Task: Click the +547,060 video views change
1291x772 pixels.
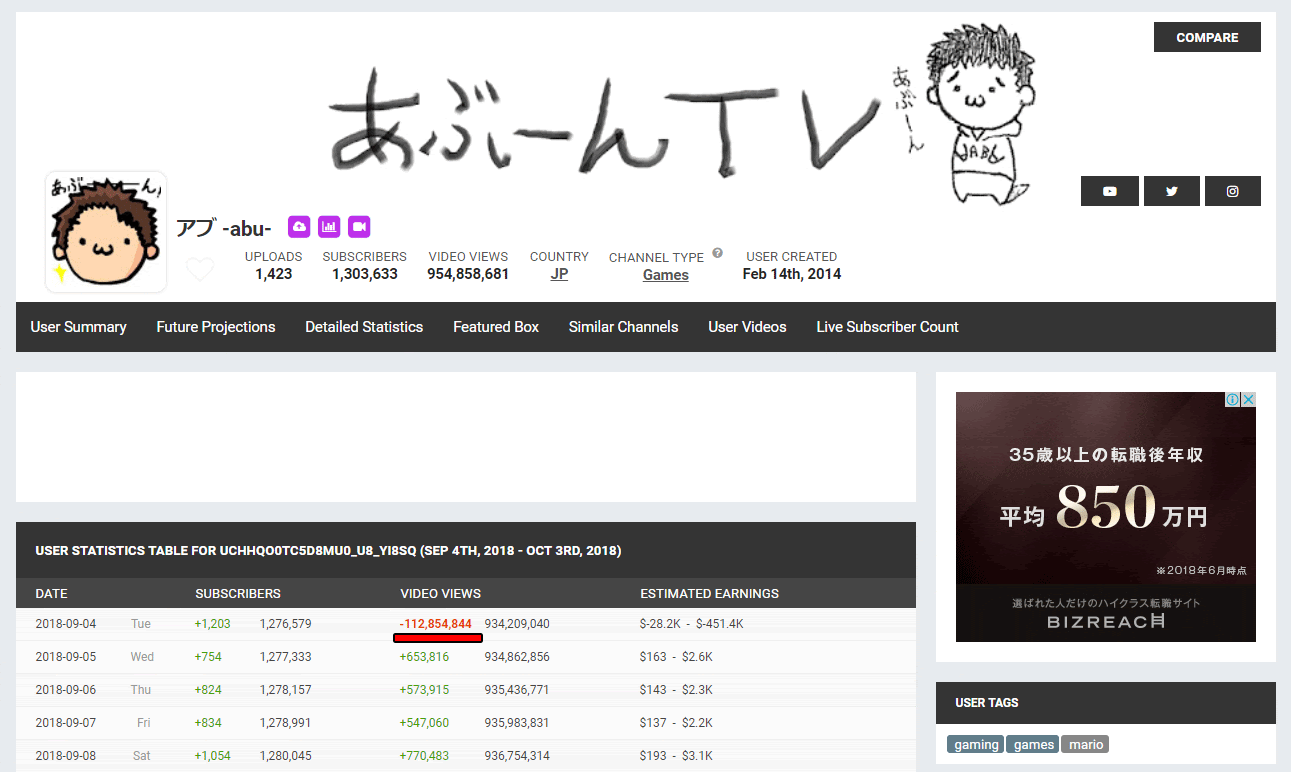Action: click(x=424, y=723)
